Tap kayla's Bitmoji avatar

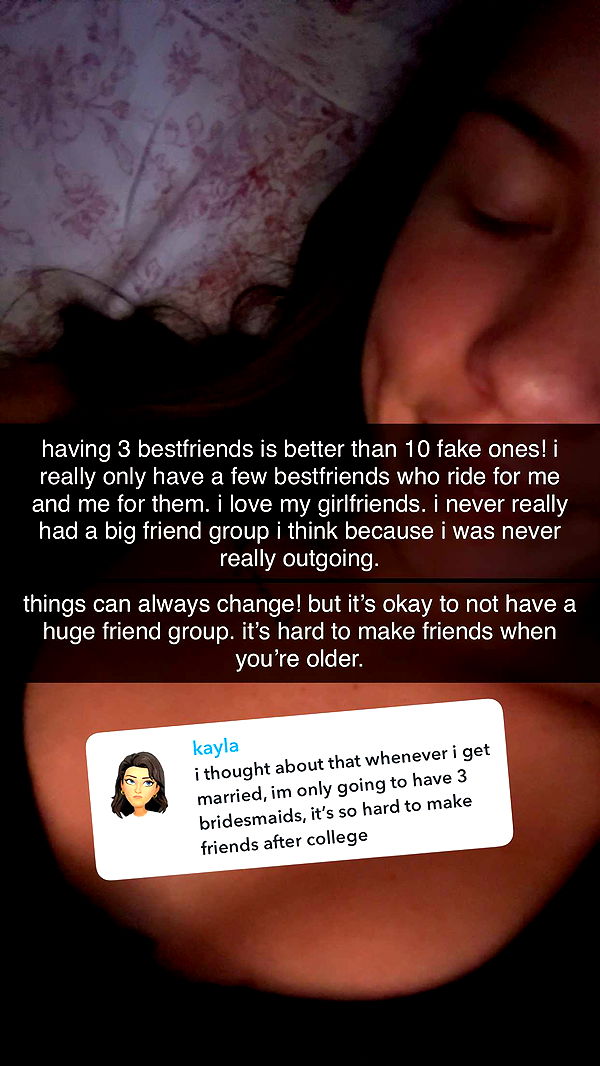(139, 783)
